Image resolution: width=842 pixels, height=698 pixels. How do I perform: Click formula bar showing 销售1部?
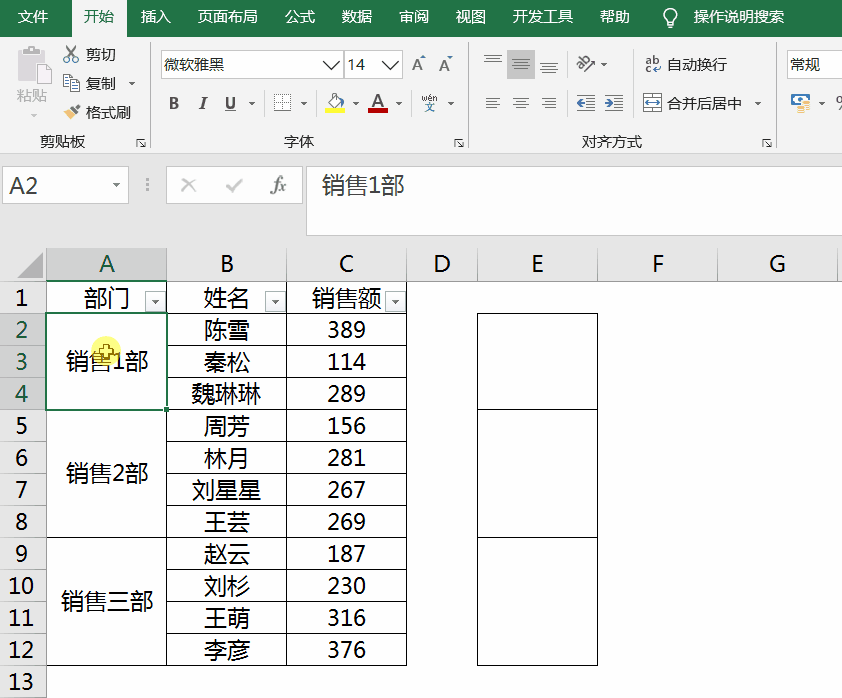[574, 201]
